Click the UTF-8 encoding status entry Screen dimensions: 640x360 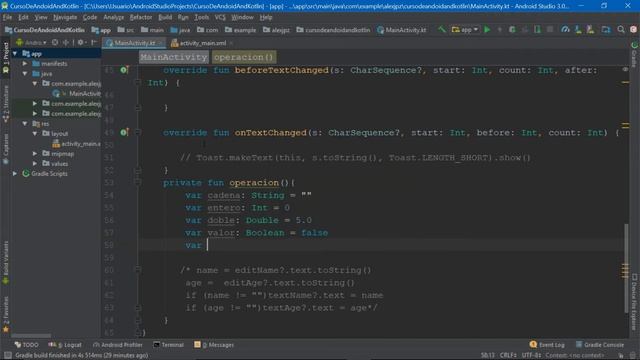pyautogui.click(x=531, y=355)
